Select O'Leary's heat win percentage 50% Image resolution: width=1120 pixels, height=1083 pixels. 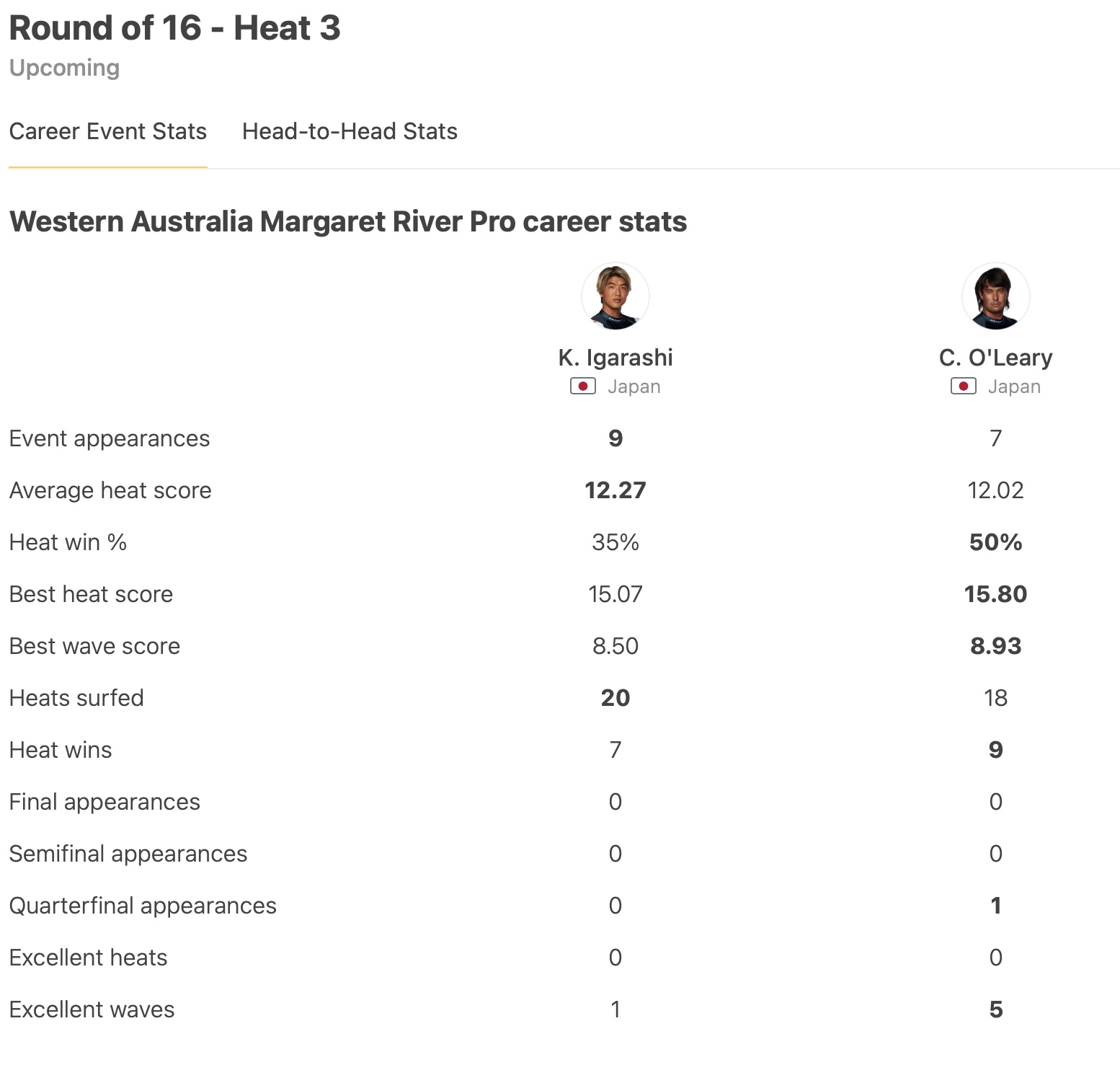pyautogui.click(x=995, y=542)
